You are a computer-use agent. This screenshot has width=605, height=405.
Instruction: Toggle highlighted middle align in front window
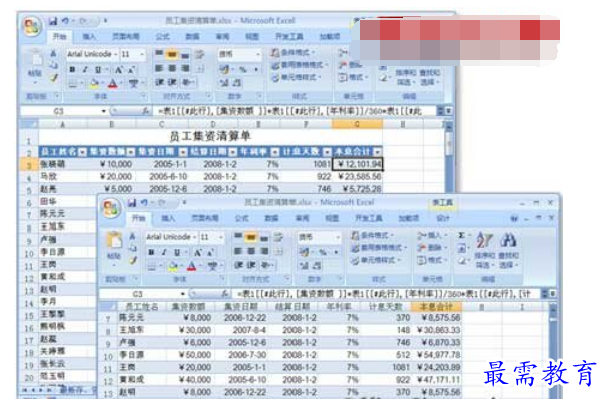(x=251, y=236)
